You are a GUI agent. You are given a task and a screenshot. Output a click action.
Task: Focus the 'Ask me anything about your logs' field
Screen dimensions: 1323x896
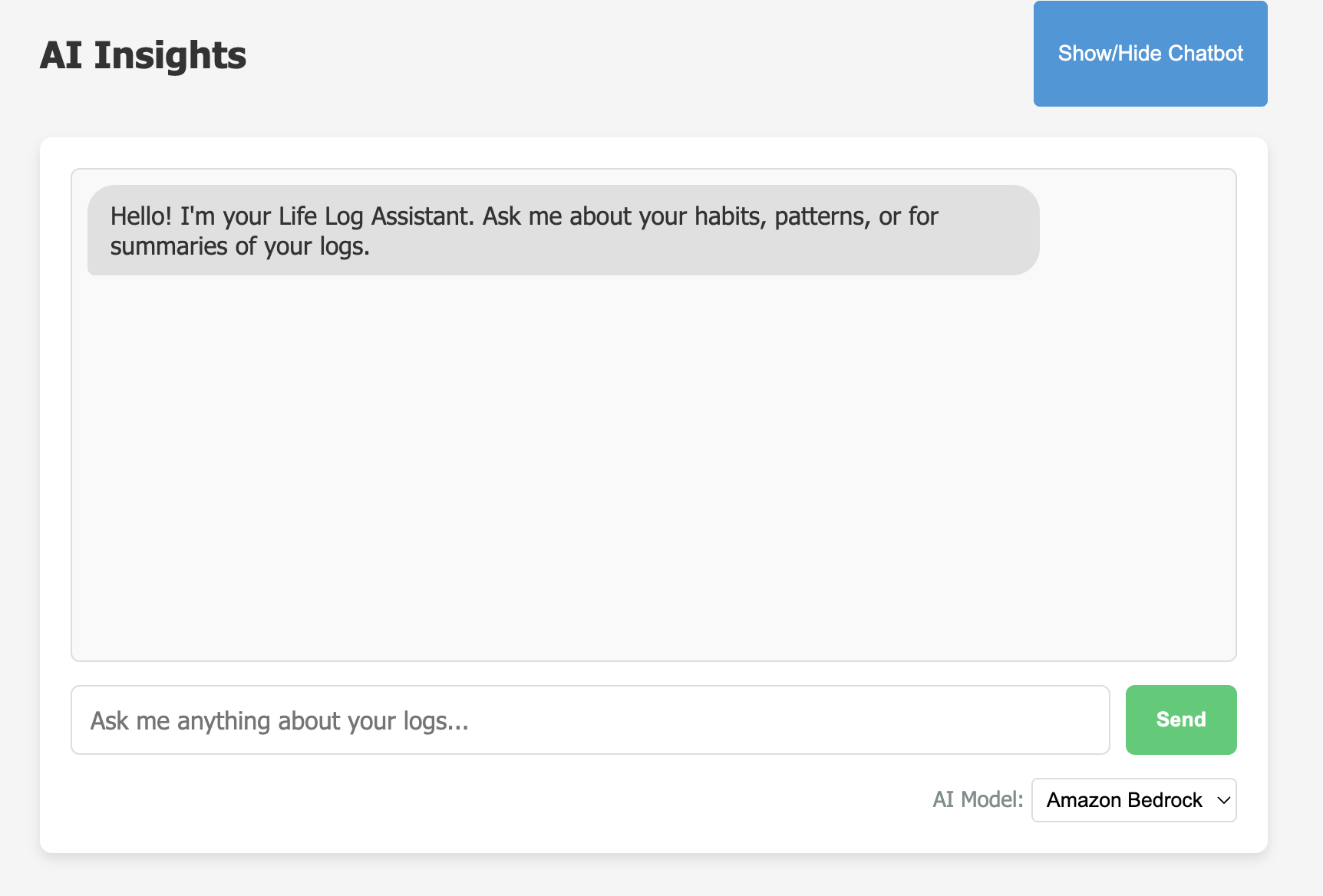590,720
